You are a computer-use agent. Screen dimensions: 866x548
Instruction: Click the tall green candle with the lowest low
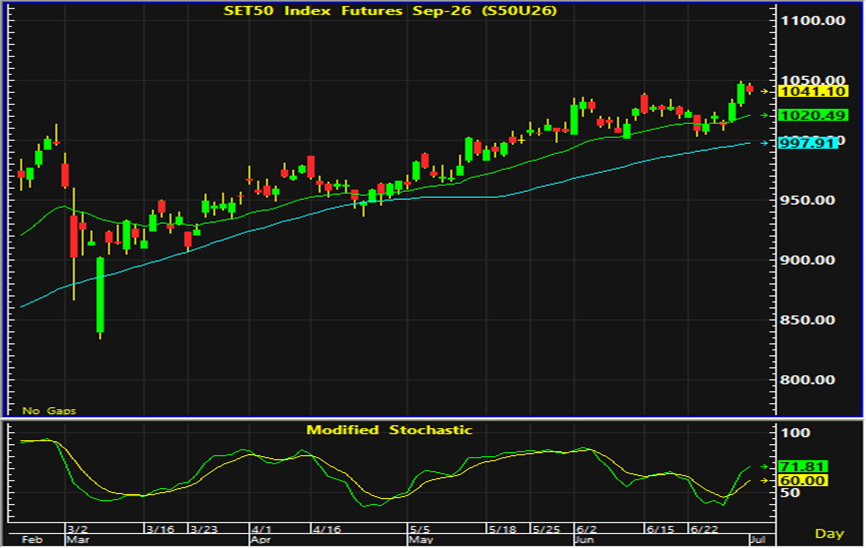point(100,297)
